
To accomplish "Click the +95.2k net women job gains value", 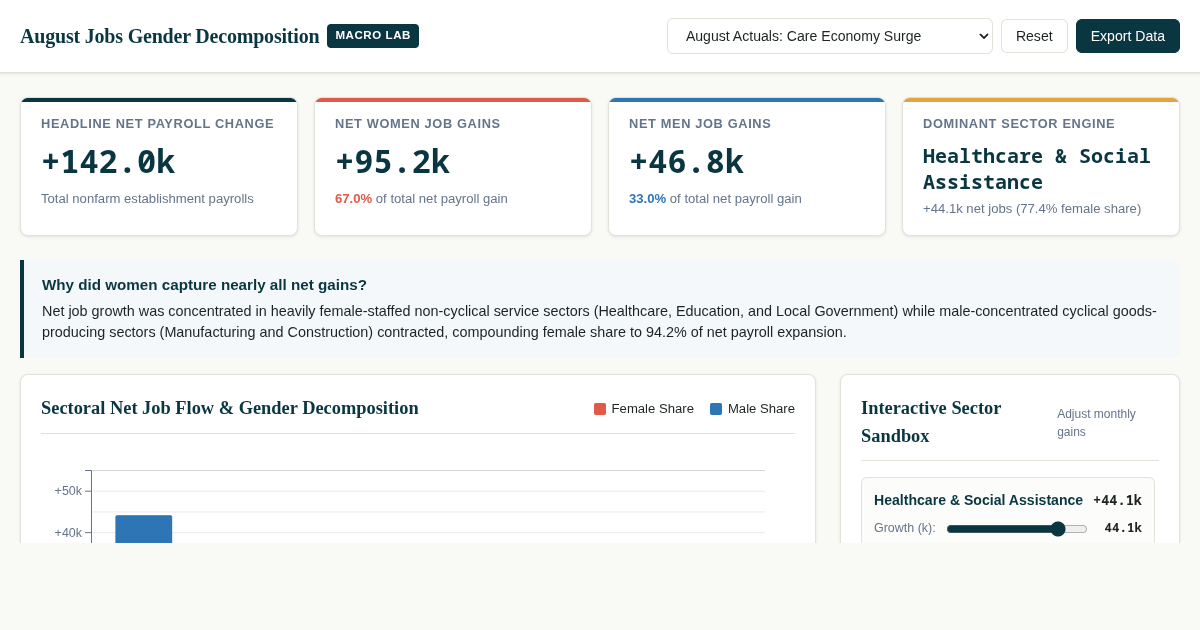I will point(392,162).
